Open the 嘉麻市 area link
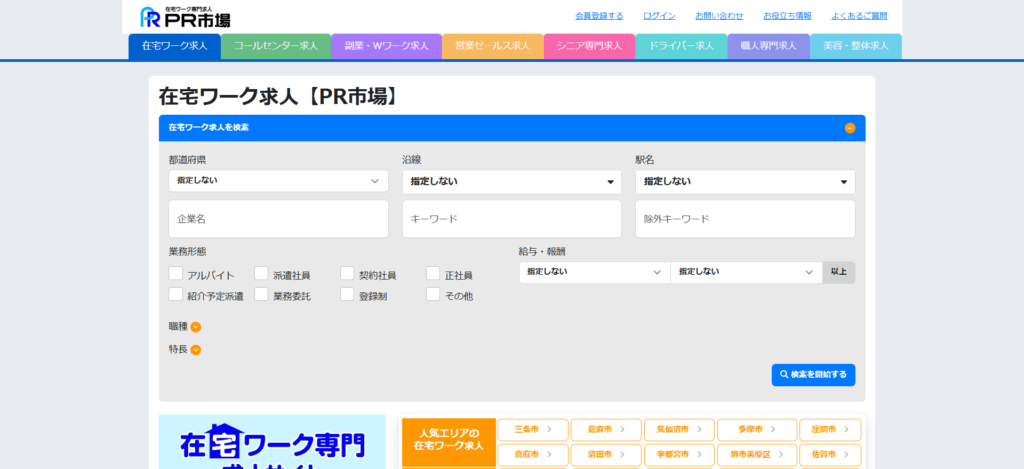 coord(606,430)
